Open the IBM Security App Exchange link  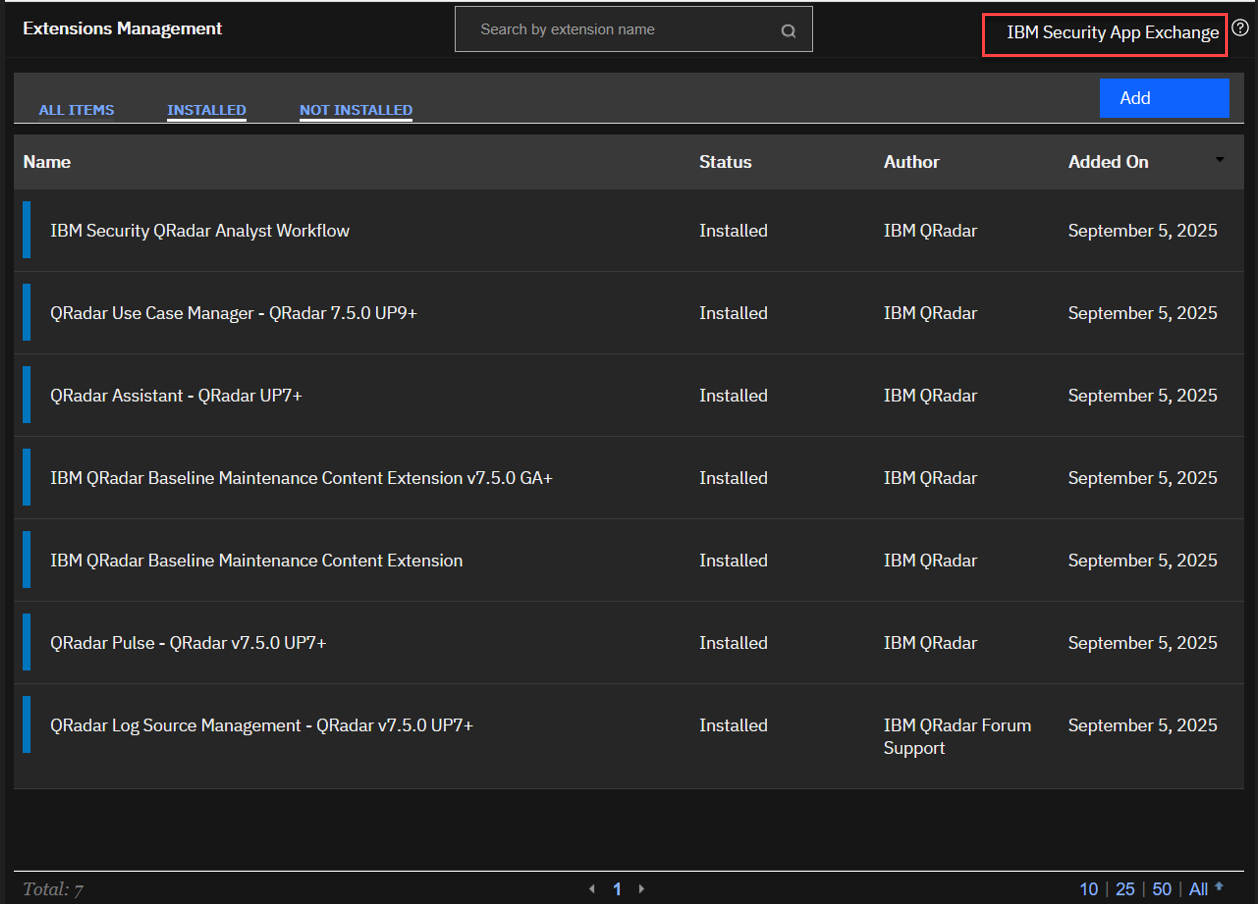1112,33
